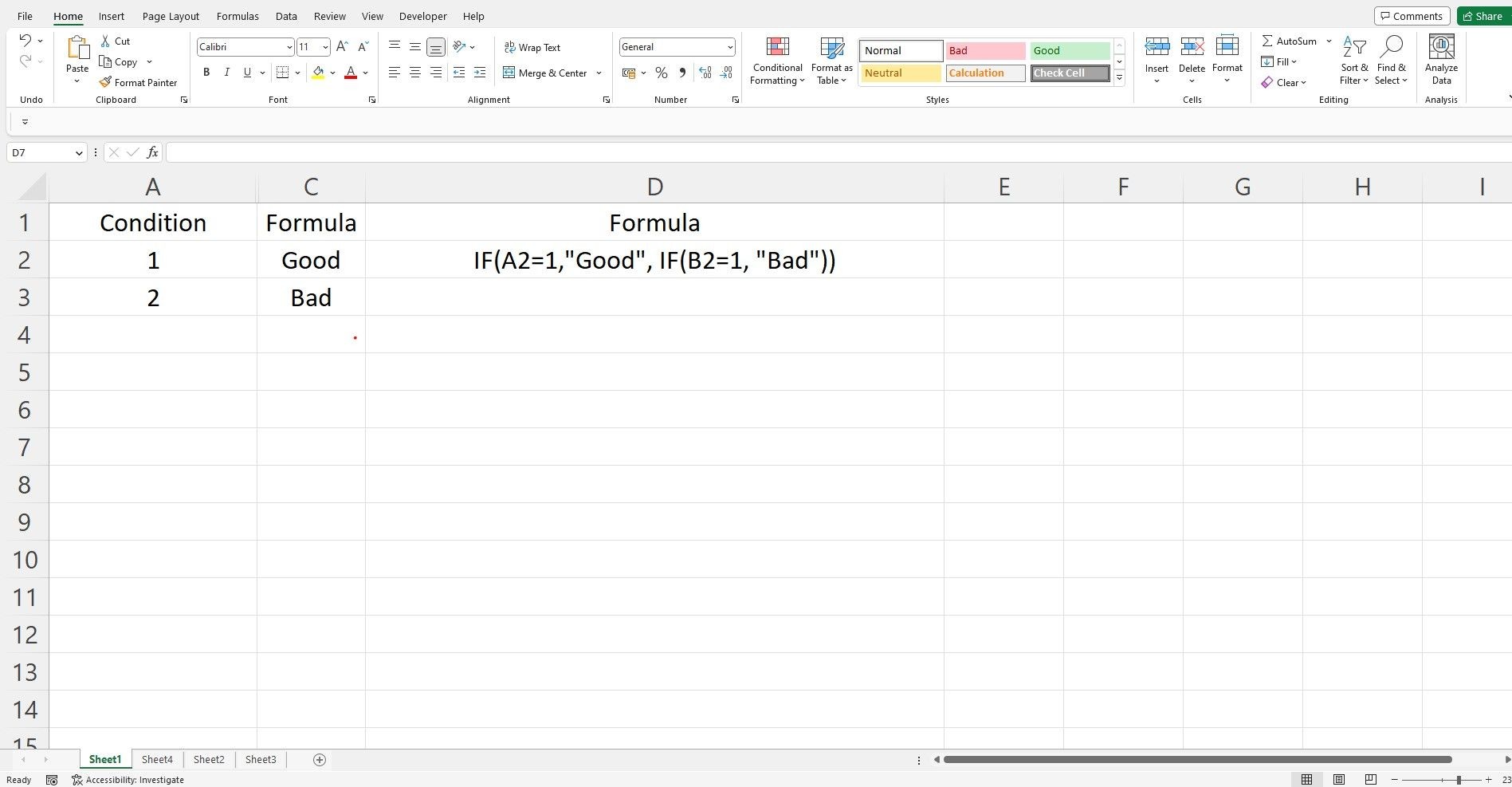Viewport: 1512px width, 787px height.
Task: Click the Paste clipboard icon
Action: 77,48
